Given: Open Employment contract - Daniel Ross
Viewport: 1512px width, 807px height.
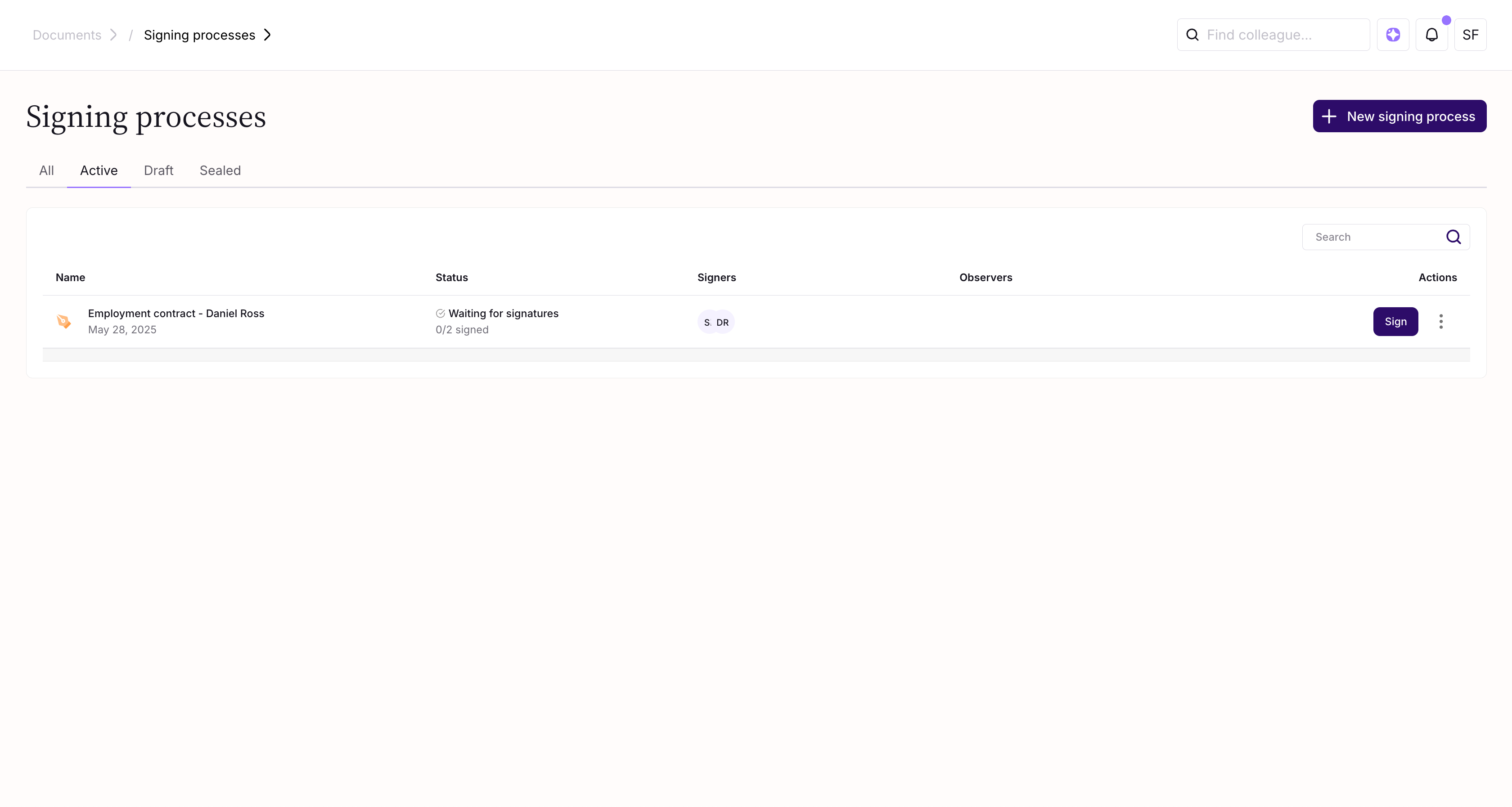Looking at the screenshot, I should 176,314.
